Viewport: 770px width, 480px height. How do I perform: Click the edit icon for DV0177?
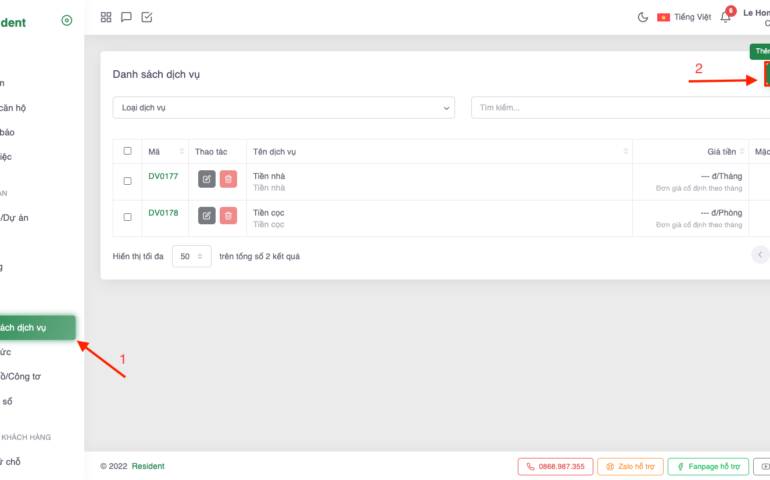[x=206, y=179]
